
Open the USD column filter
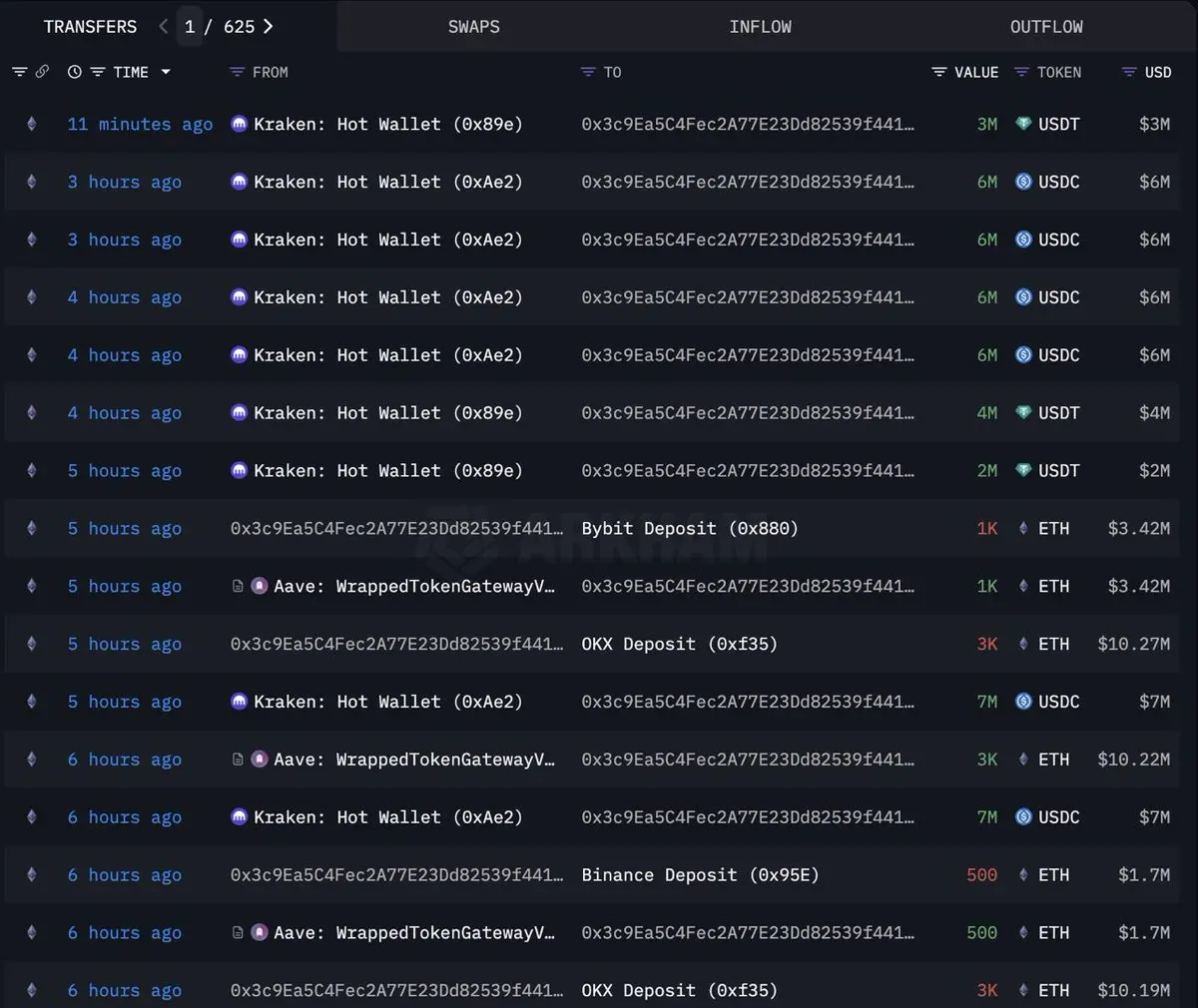(x=1129, y=72)
